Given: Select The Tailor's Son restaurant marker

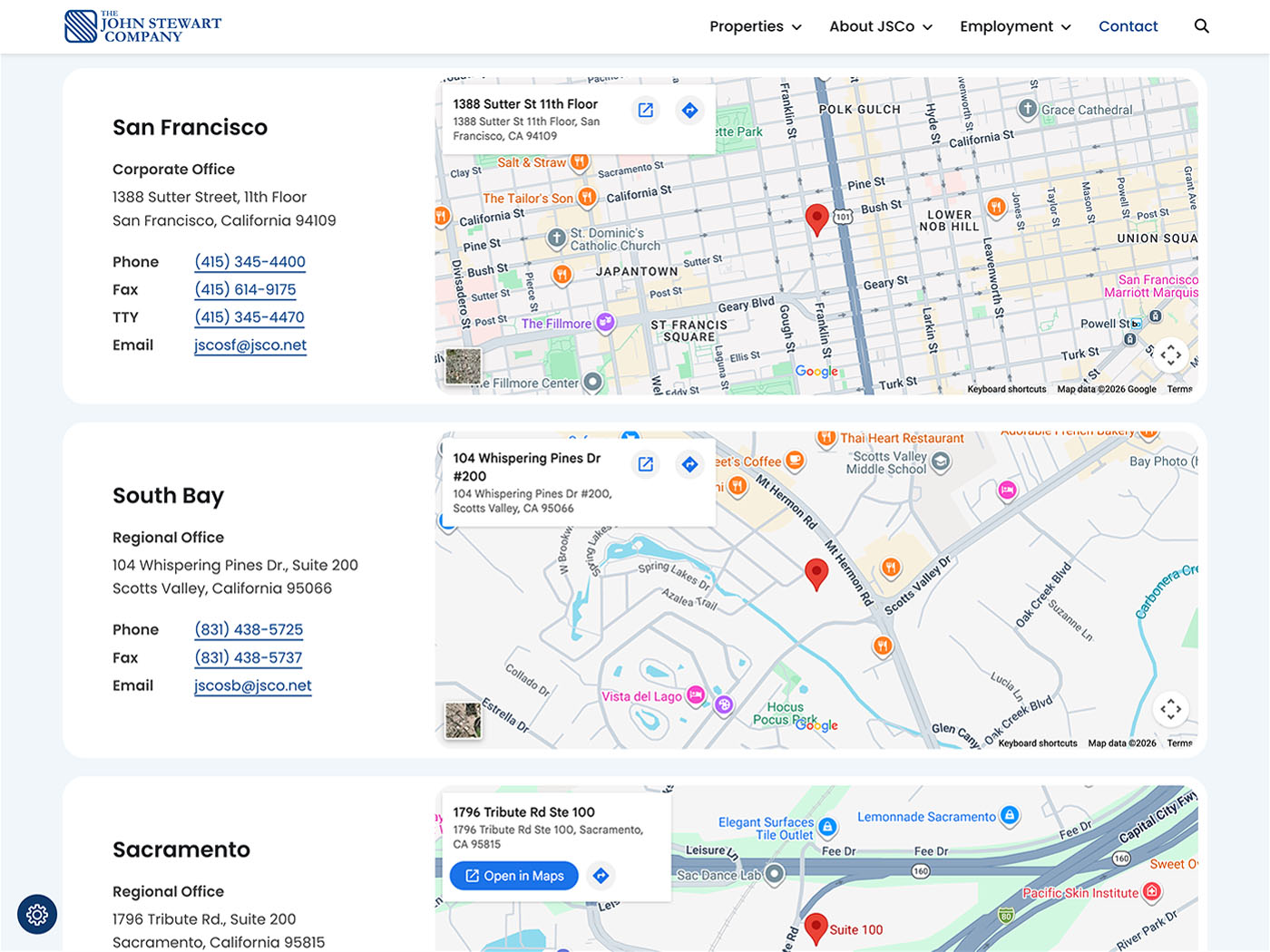Looking at the screenshot, I should point(587,198).
